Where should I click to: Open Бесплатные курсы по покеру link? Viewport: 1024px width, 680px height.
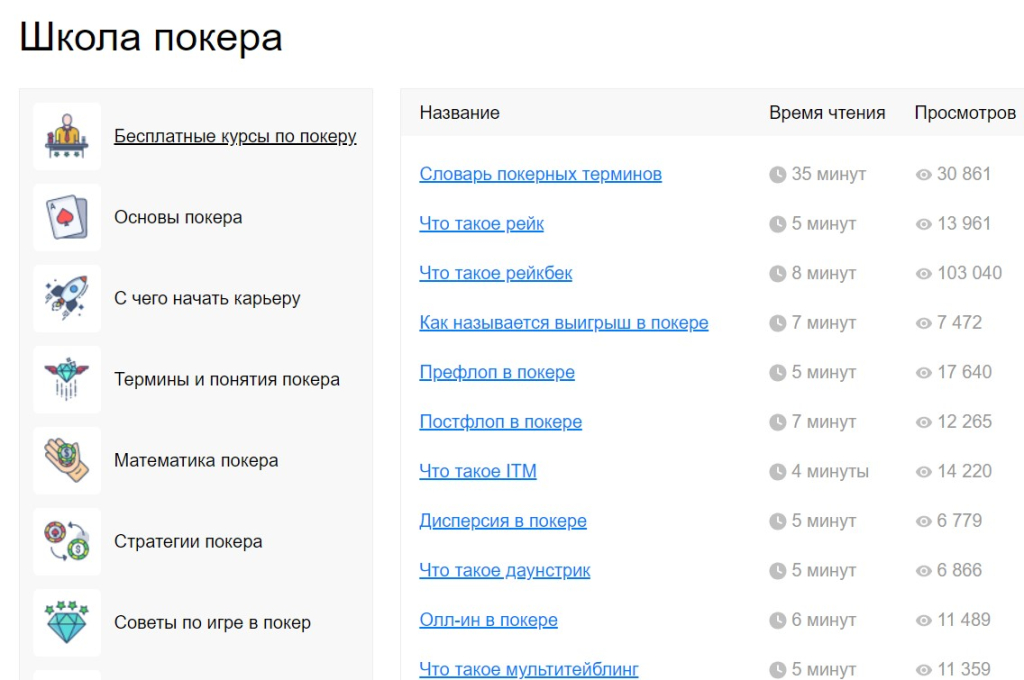(235, 136)
